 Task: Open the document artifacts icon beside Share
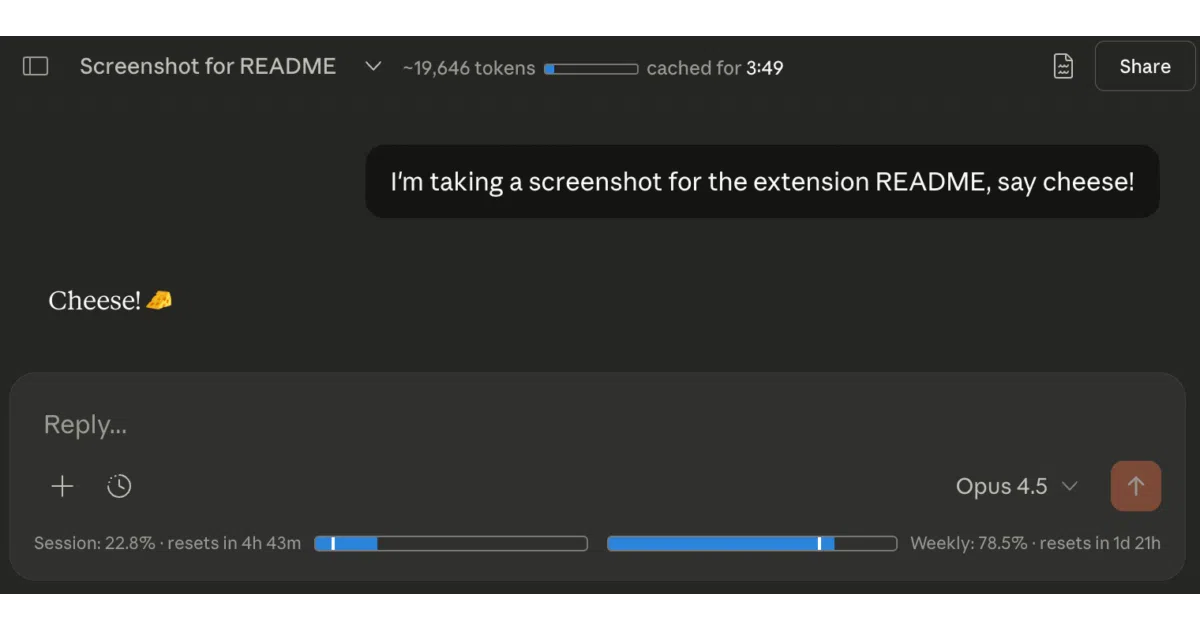click(x=1063, y=67)
